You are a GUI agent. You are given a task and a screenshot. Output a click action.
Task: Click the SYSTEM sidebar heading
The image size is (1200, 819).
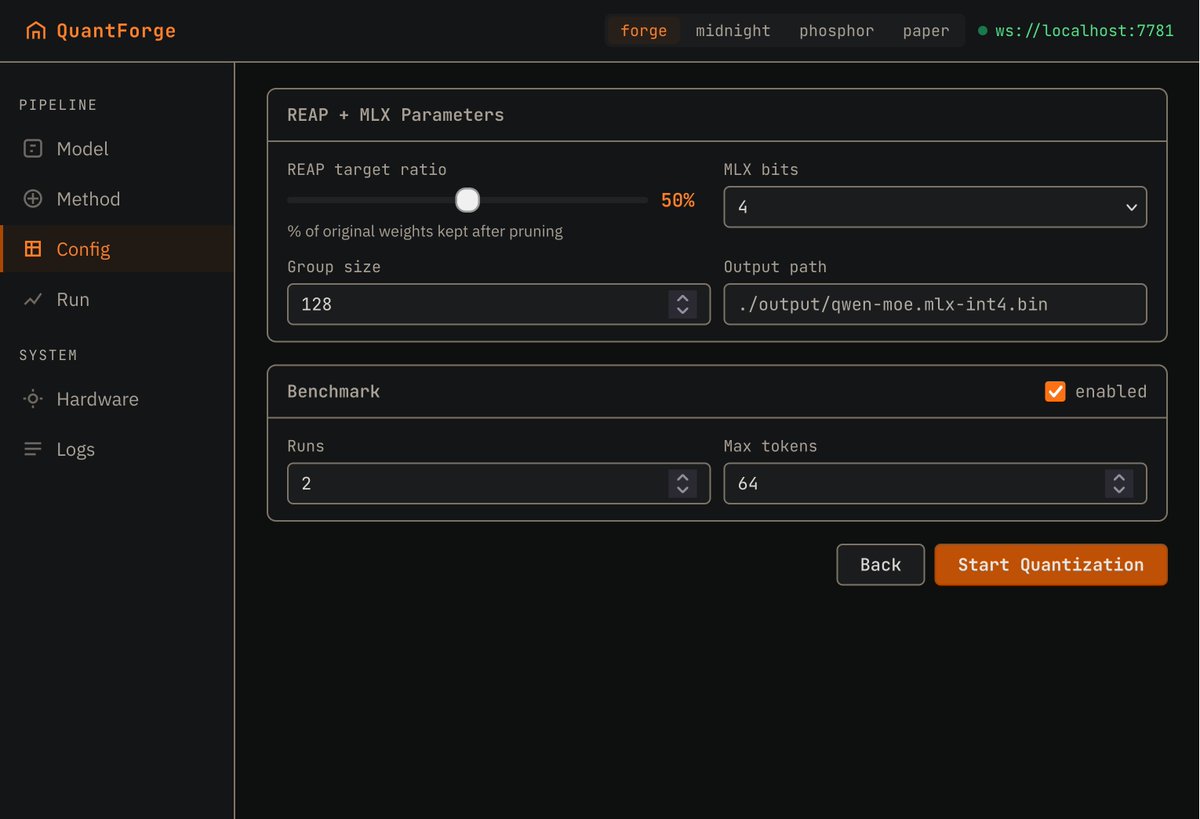point(48,355)
